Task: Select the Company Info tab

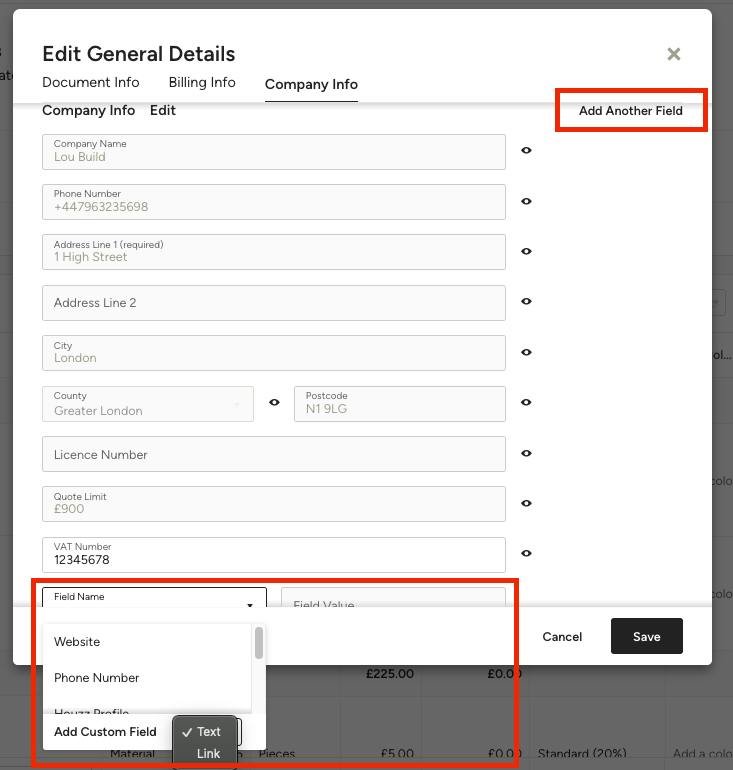Action: (311, 84)
